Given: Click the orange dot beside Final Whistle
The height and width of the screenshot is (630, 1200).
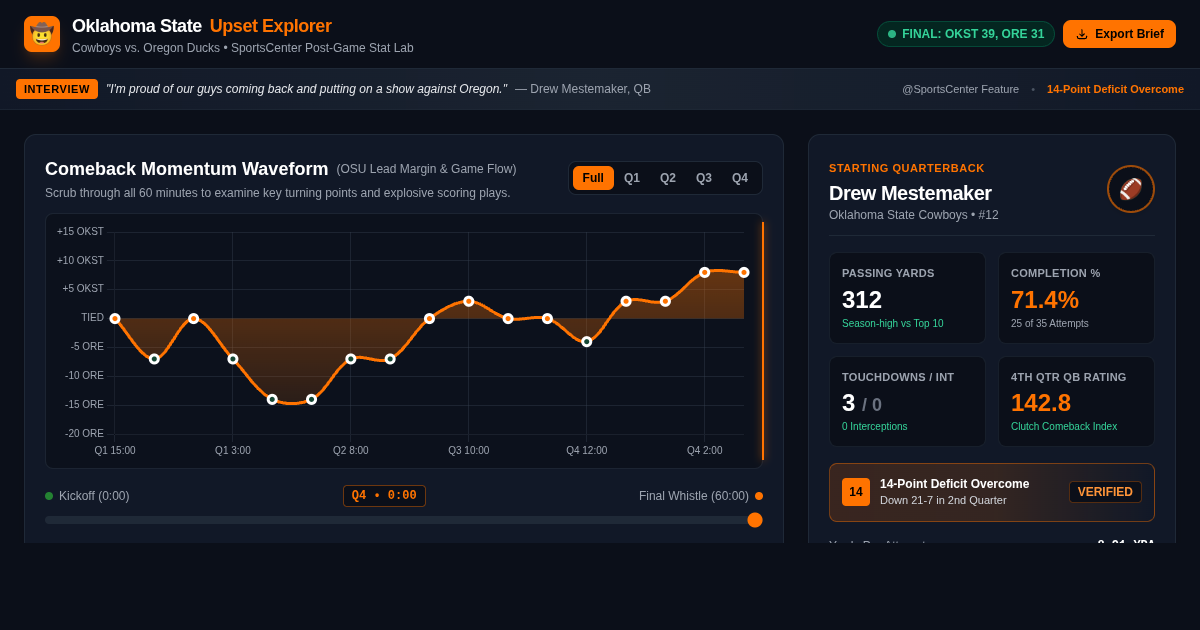Looking at the screenshot, I should 759,496.
